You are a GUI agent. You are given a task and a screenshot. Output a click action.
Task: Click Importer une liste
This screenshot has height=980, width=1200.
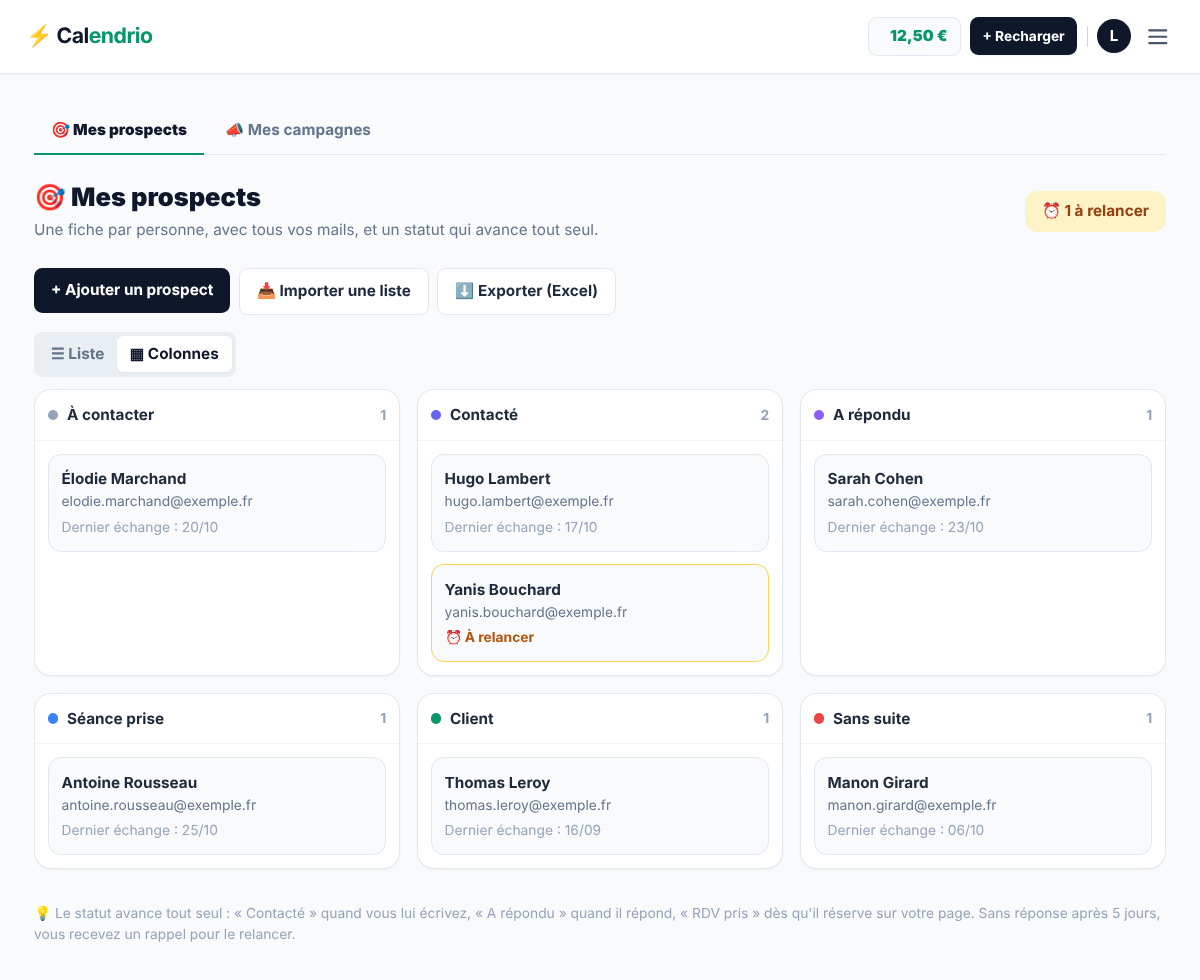[334, 291]
